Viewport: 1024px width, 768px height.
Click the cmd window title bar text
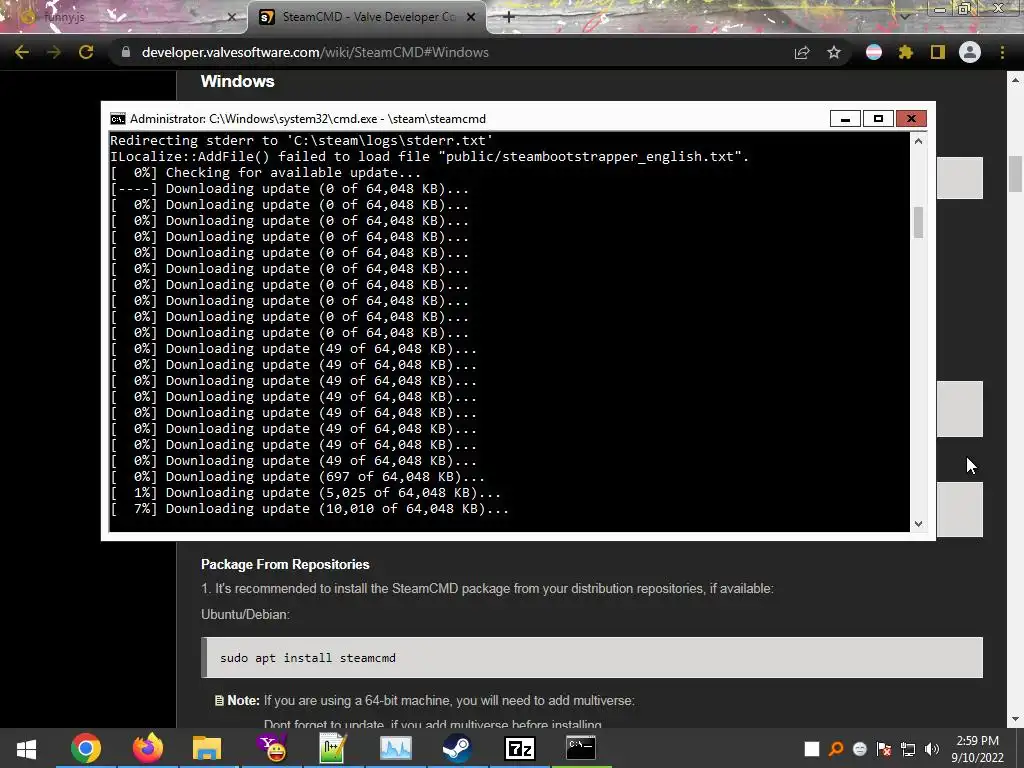pos(308,119)
